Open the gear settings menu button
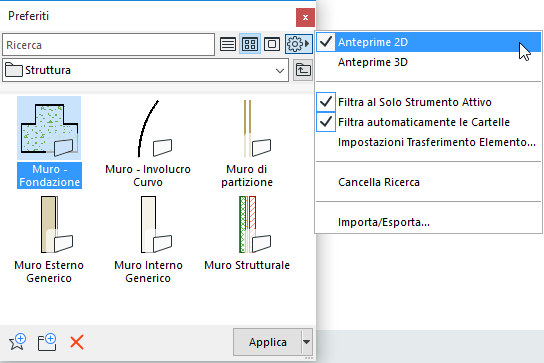 tap(298, 44)
